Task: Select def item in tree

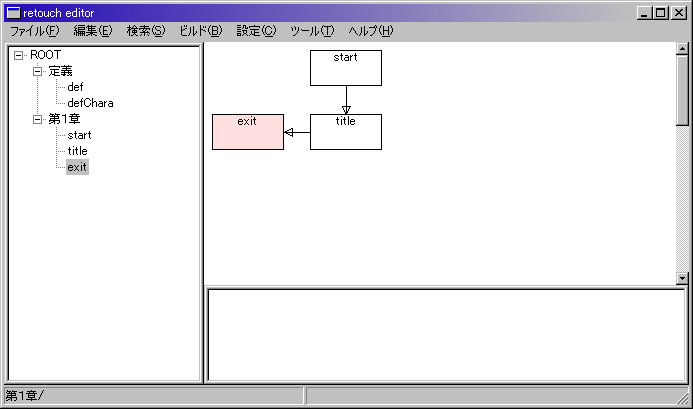Action: point(75,87)
